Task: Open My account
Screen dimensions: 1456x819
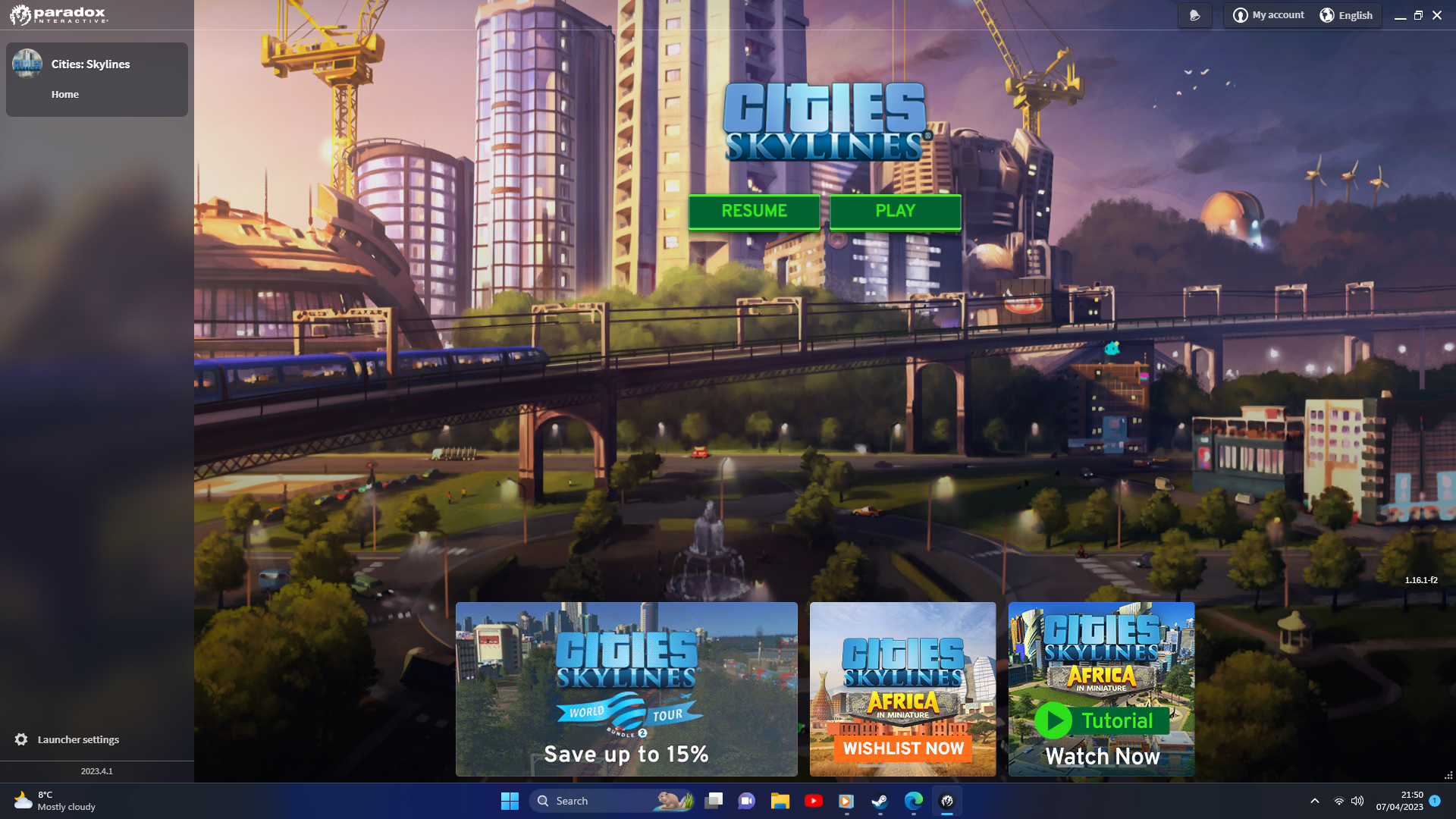Action: pos(1269,15)
